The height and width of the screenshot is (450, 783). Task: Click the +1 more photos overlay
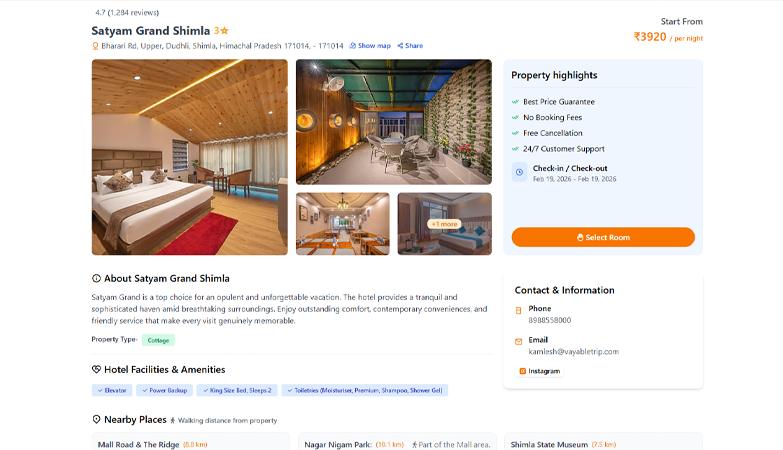(444, 224)
